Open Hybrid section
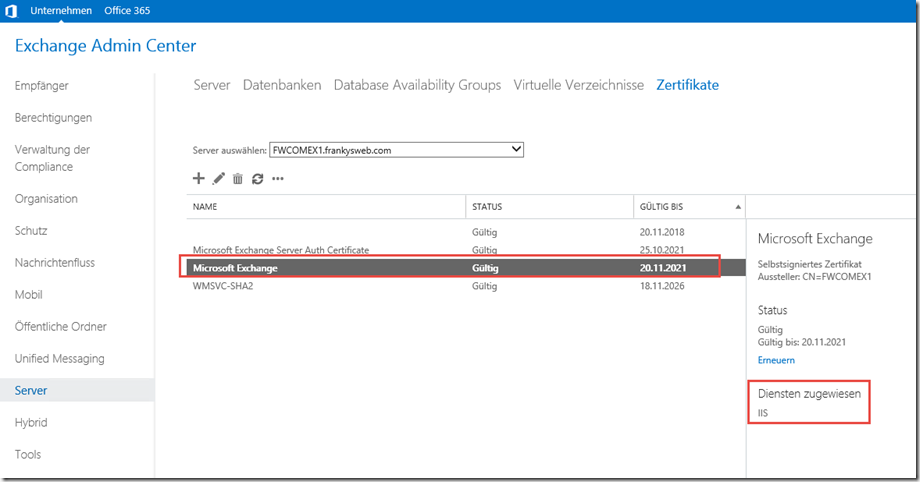 click(31, 422)
